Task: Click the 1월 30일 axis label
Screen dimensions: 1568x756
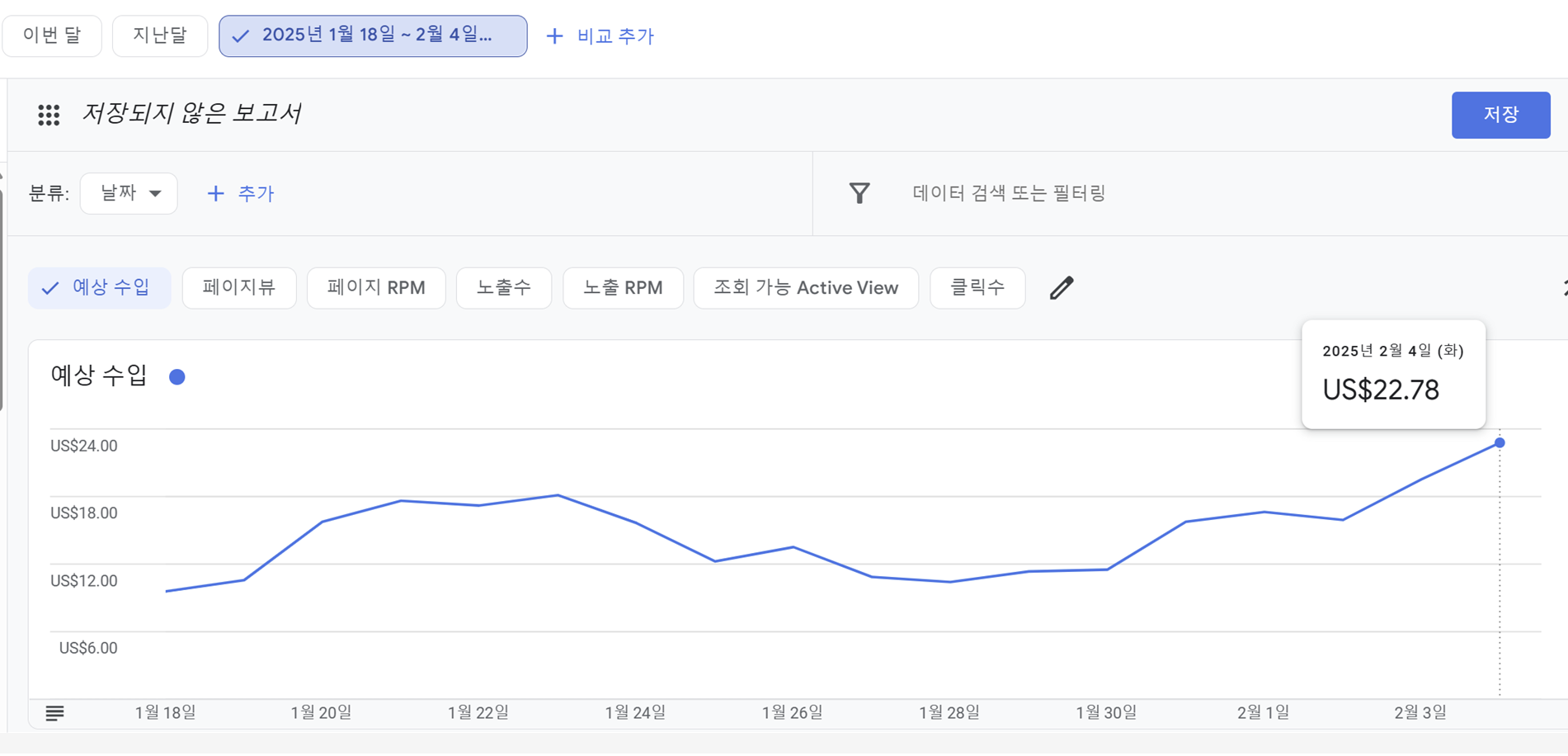Action: 1106,712
